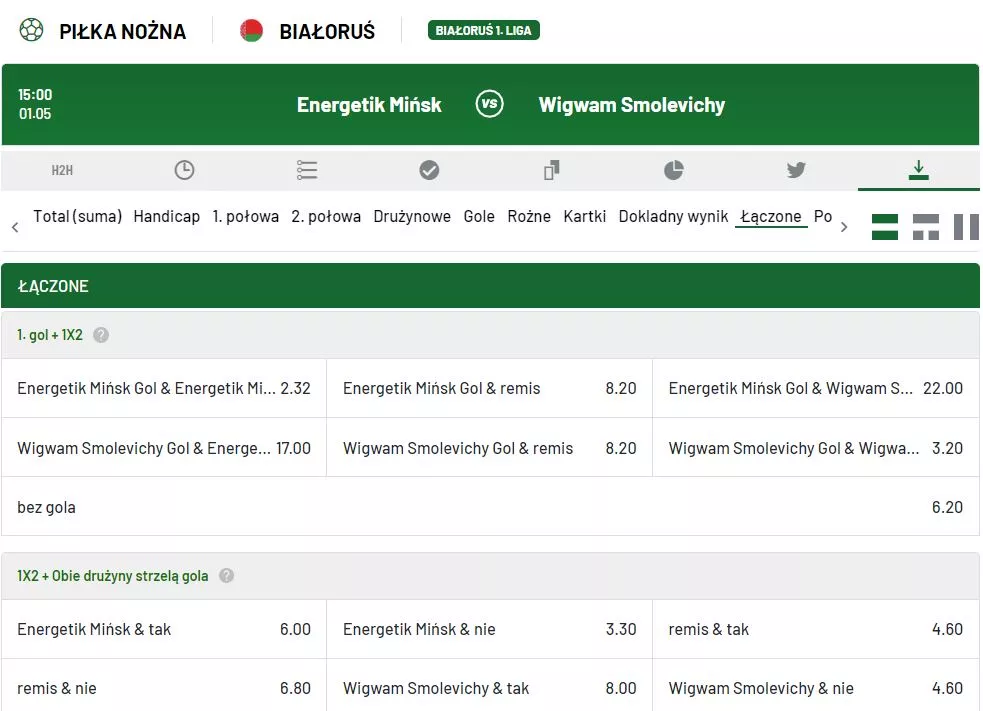The width and height of the screenshot is (983, 711).
Task: Click the checkmark circle icon
Action: [429, 171]
